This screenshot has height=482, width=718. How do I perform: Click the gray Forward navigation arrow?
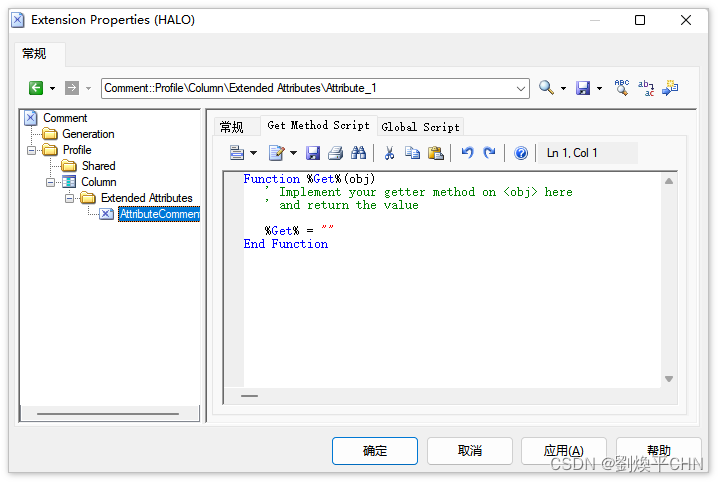tap(72, 88)
